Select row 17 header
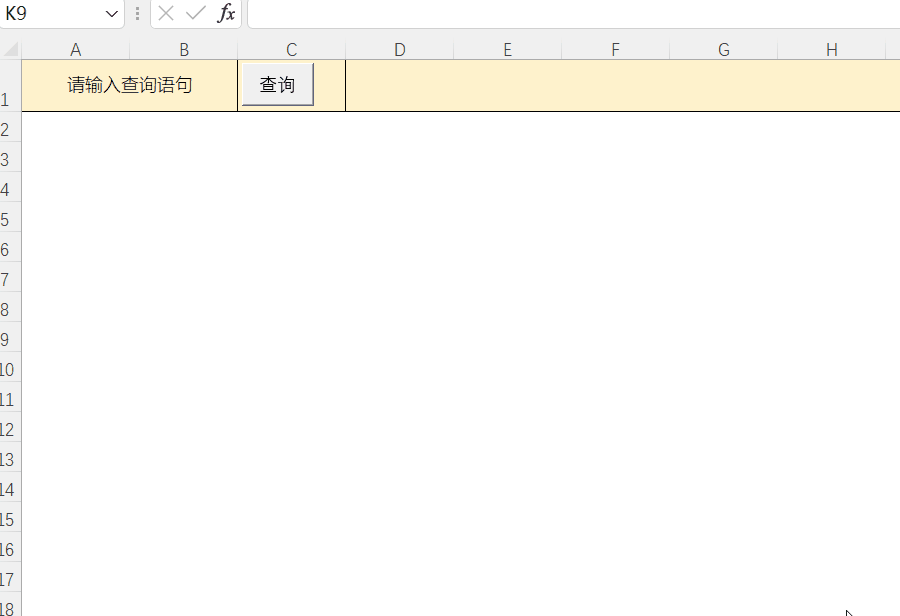This screenshot has width=900, height=616. [x=10, y=577]
